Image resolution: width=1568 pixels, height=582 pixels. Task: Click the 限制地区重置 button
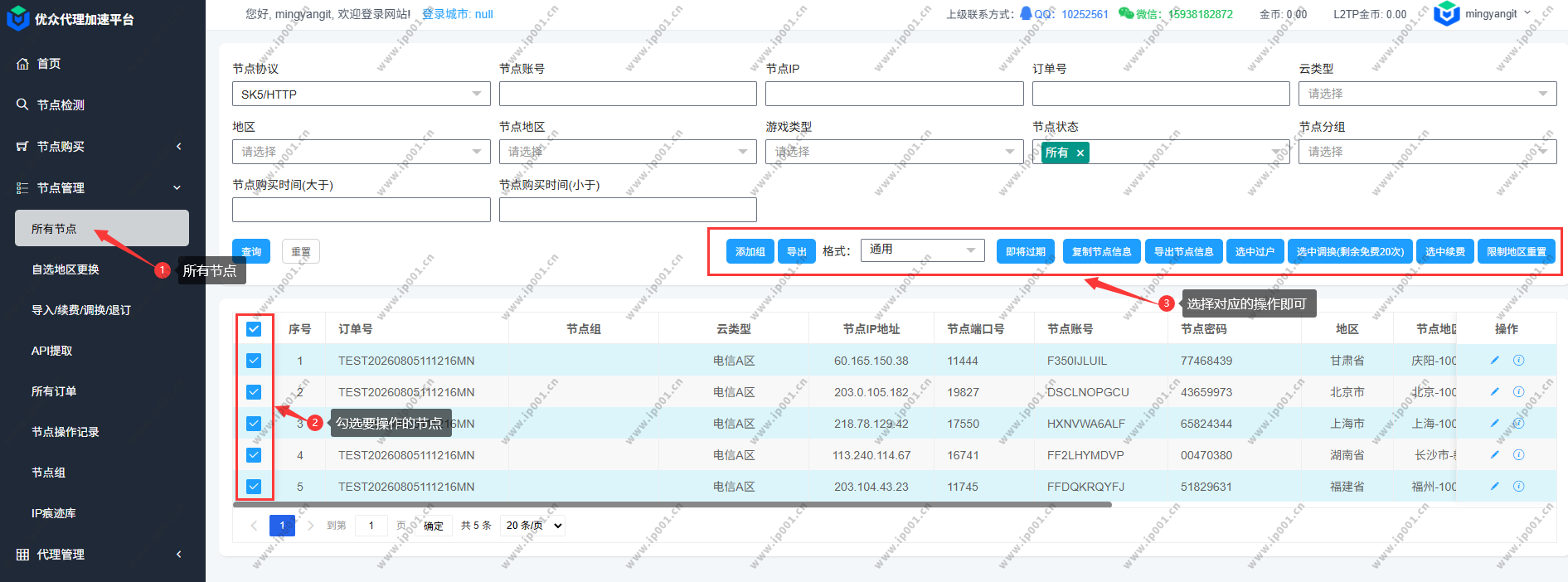1517,251
